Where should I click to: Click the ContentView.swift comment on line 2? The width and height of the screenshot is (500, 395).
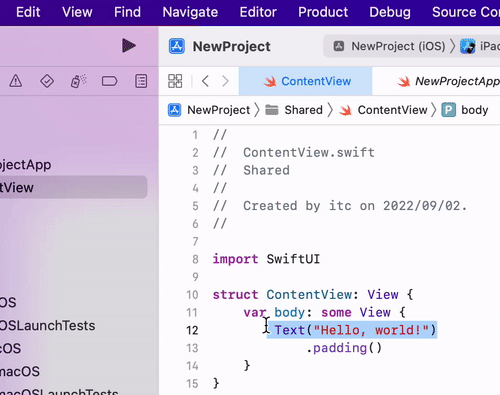pos(309,153)
